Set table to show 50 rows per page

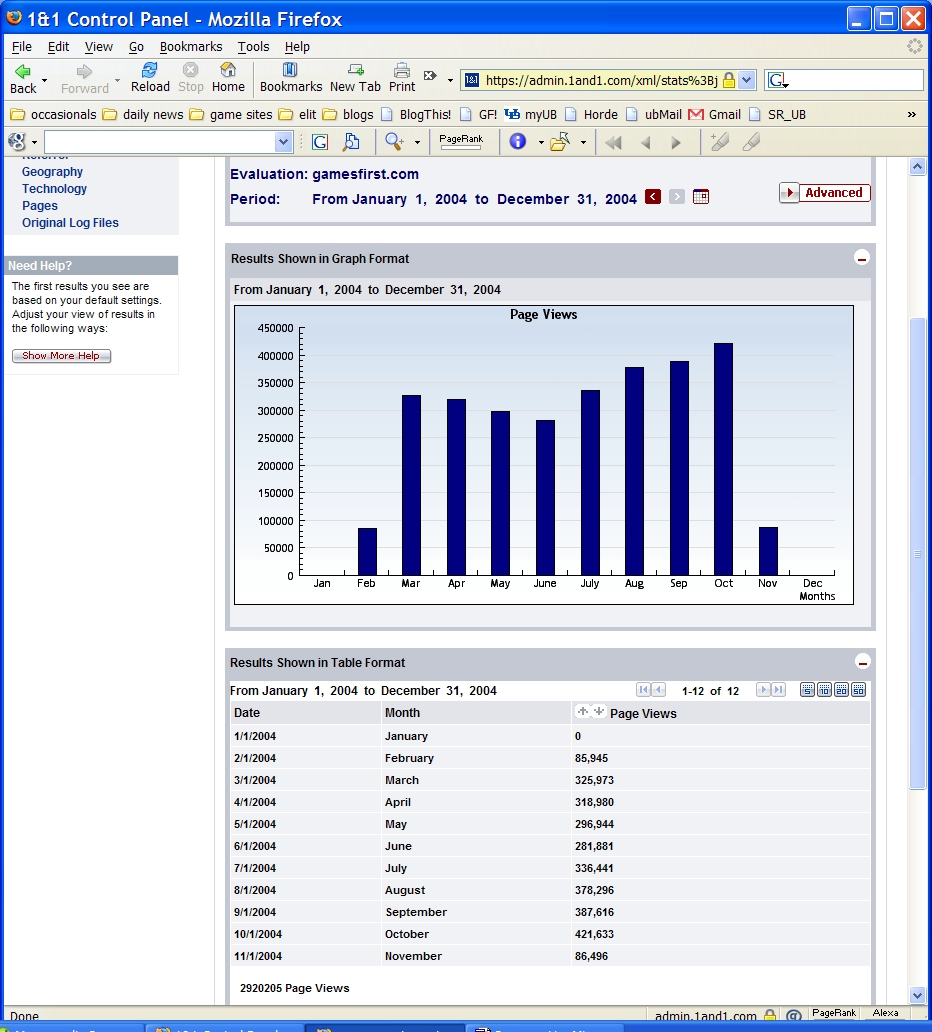coord(858,689)
